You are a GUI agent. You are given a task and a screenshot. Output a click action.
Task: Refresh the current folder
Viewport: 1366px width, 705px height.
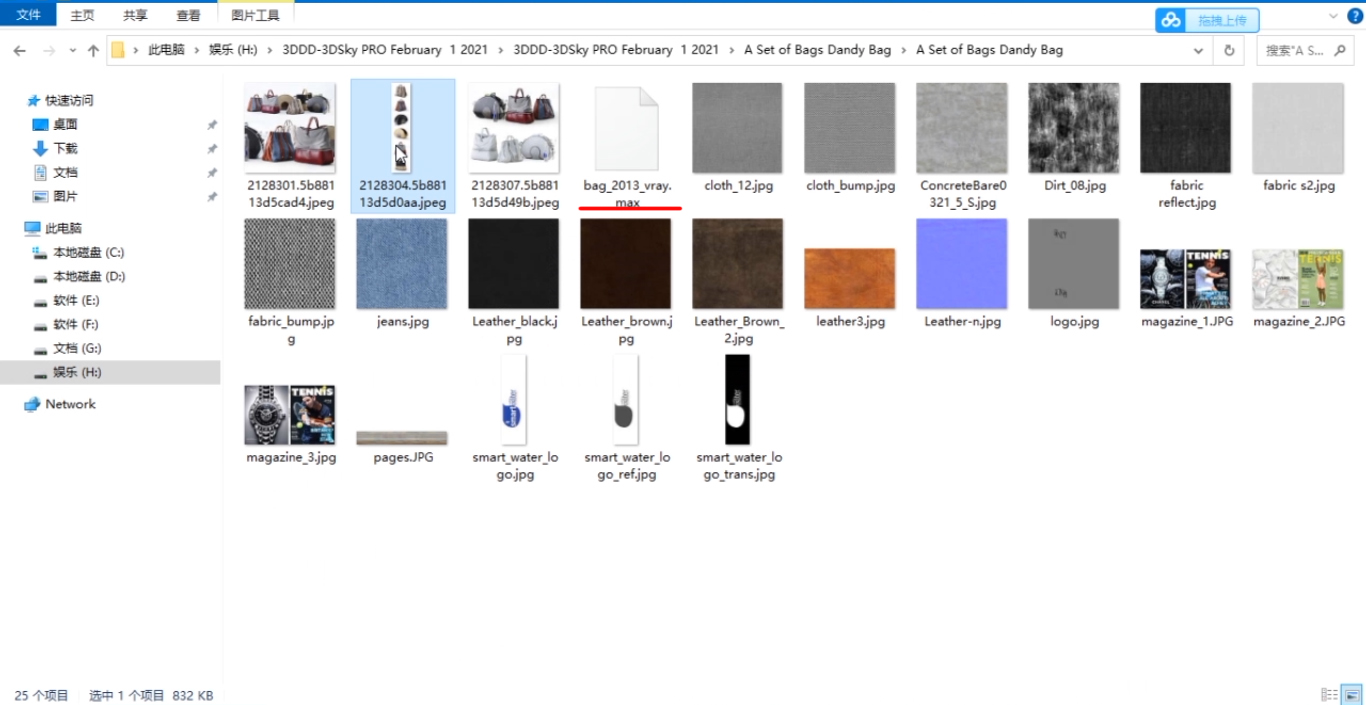click(x=1229, y=50)
